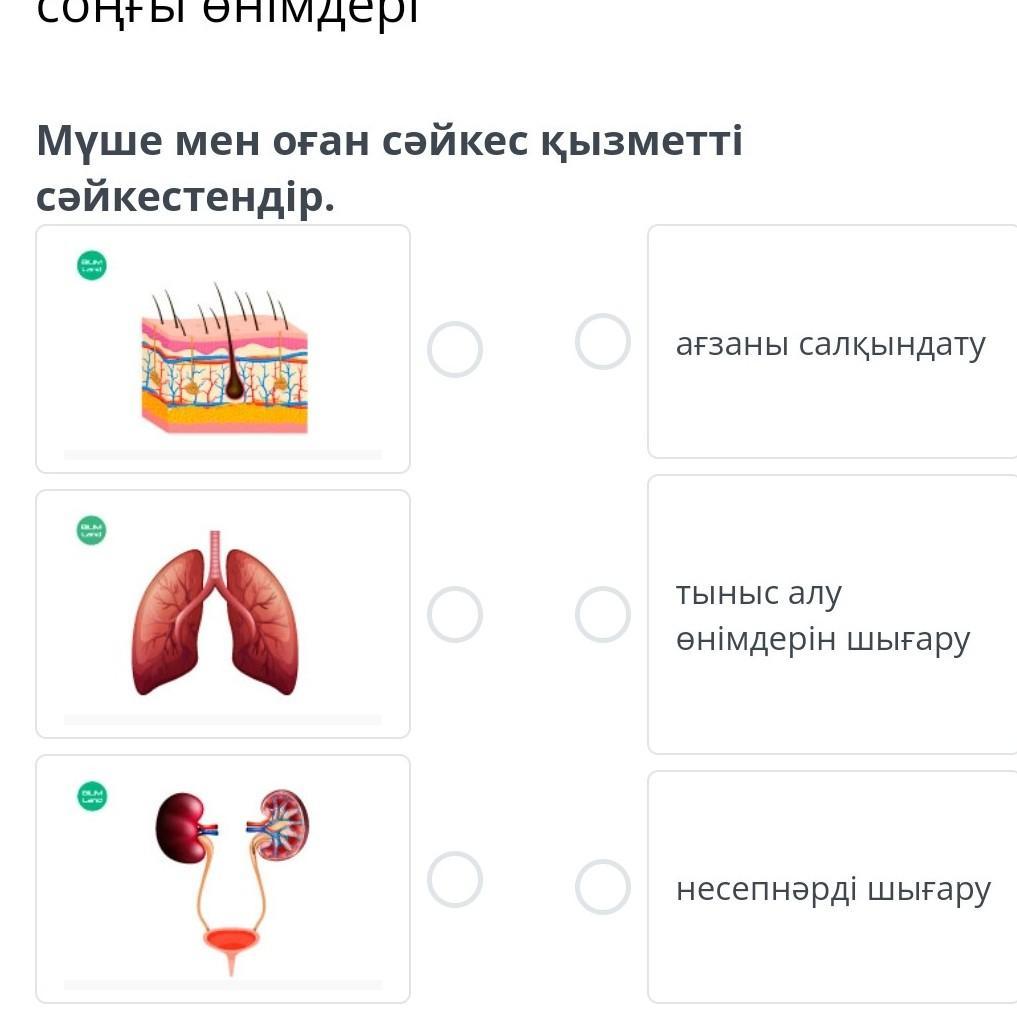Screen dimensions: 1017x1032
Task: Select the radio button beside the kidneys image
Action: point(455,879)
